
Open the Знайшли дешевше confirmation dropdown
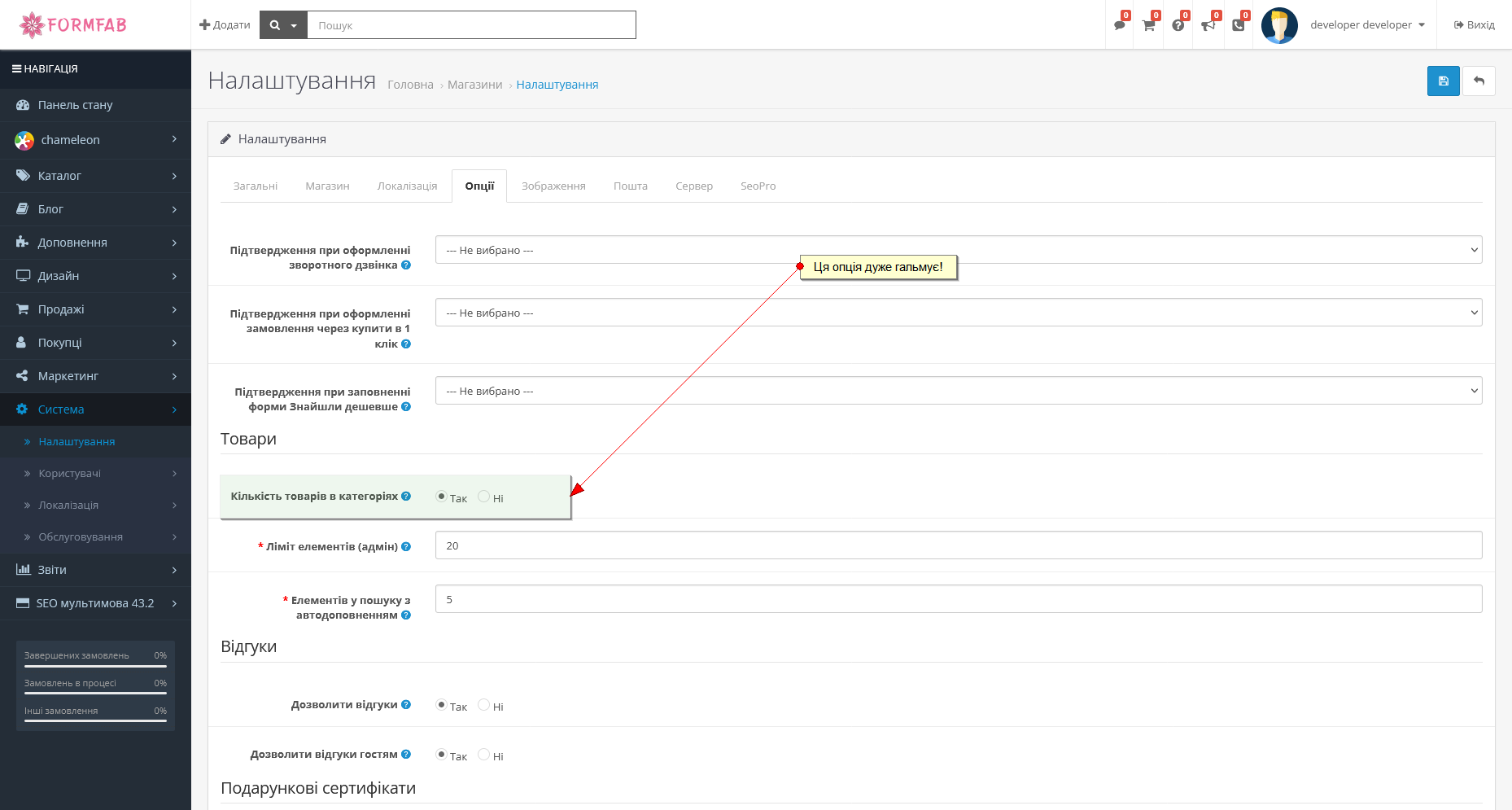959,391
